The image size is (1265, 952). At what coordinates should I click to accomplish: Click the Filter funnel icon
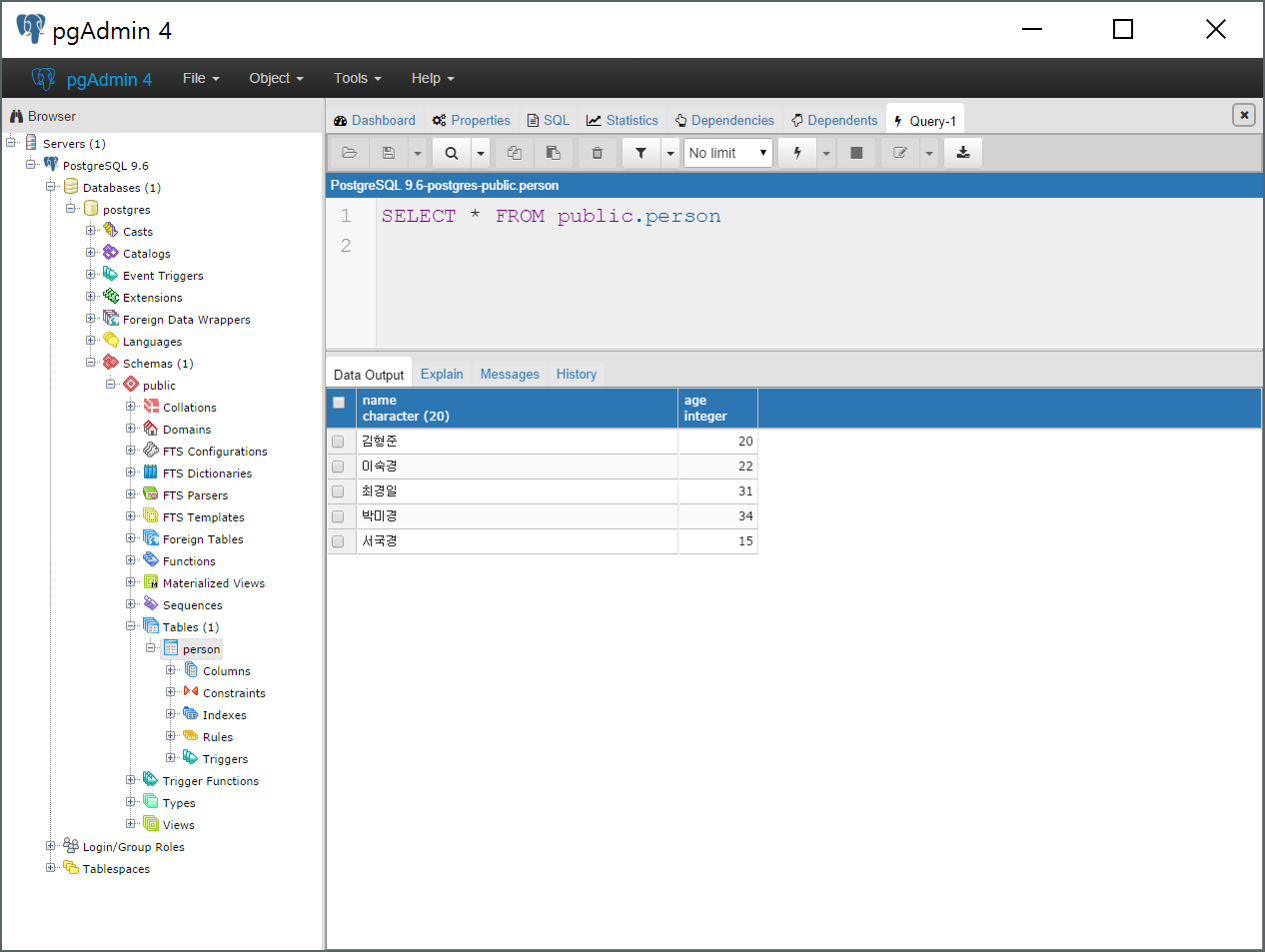pos(641,153)
